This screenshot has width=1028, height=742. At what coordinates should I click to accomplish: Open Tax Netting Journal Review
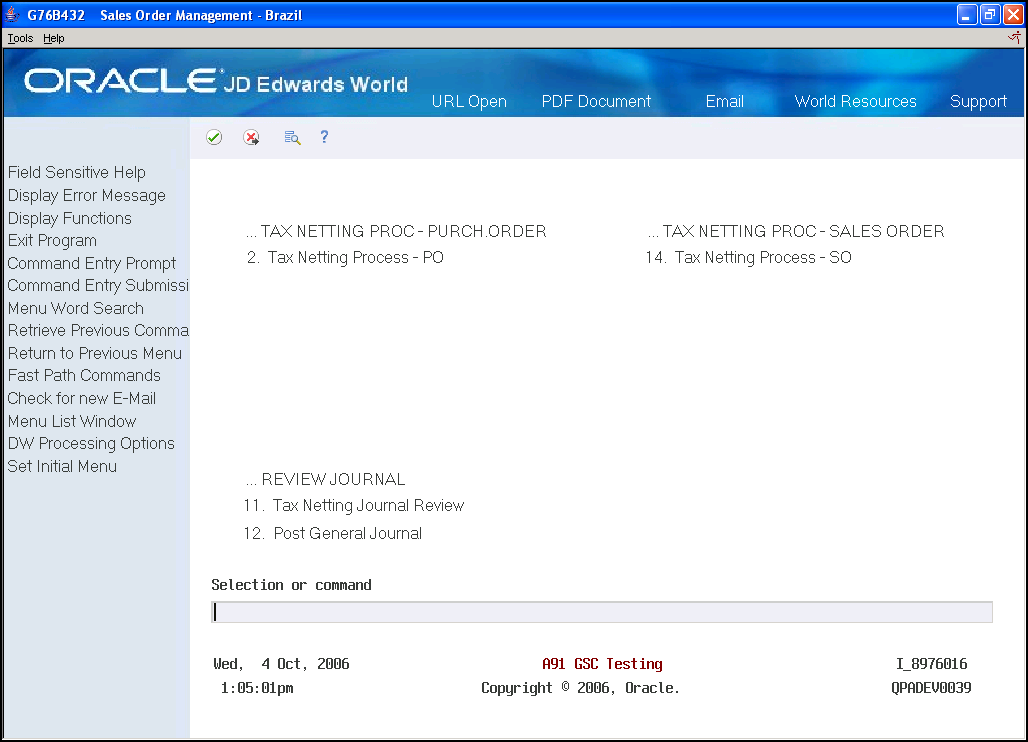pos(353,505)
